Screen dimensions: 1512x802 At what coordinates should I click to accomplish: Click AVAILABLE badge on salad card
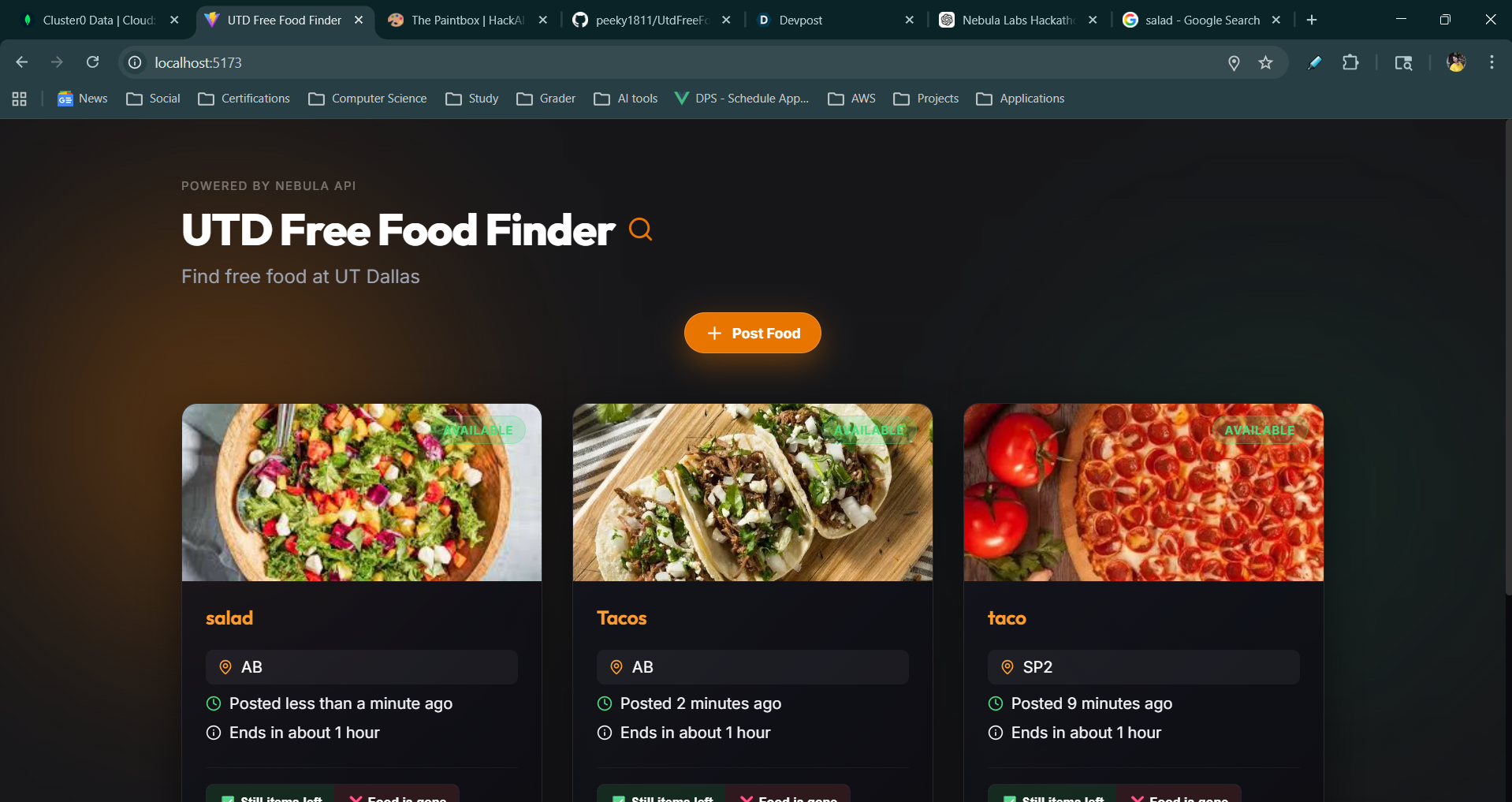478,430
